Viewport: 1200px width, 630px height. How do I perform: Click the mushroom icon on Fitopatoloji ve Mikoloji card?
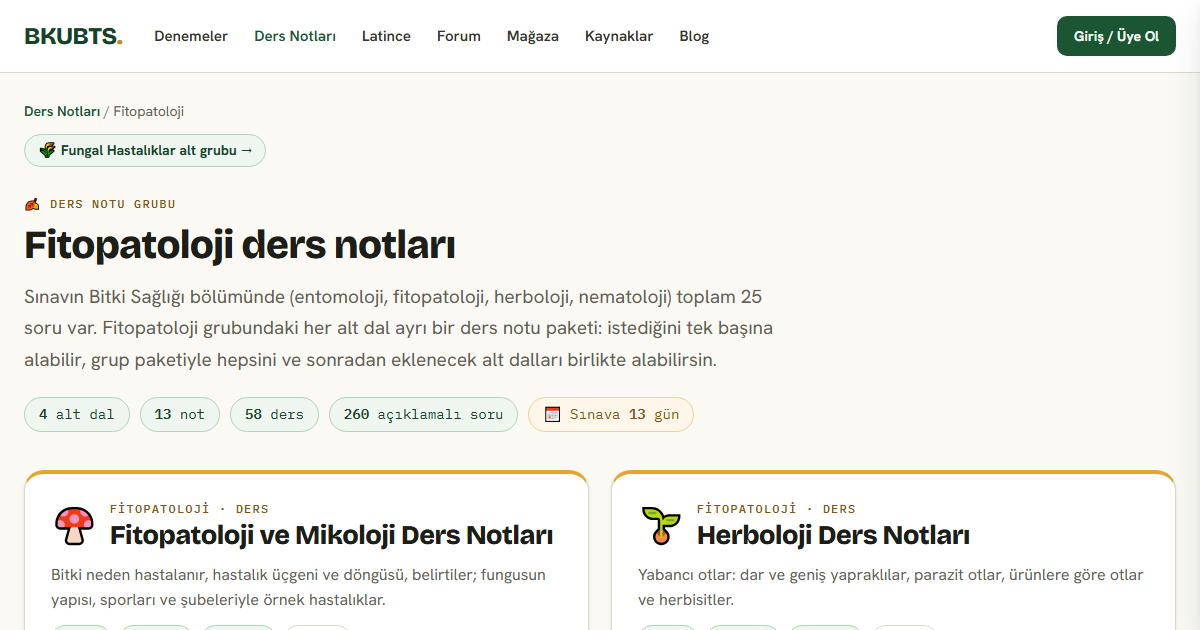point(73,525)
